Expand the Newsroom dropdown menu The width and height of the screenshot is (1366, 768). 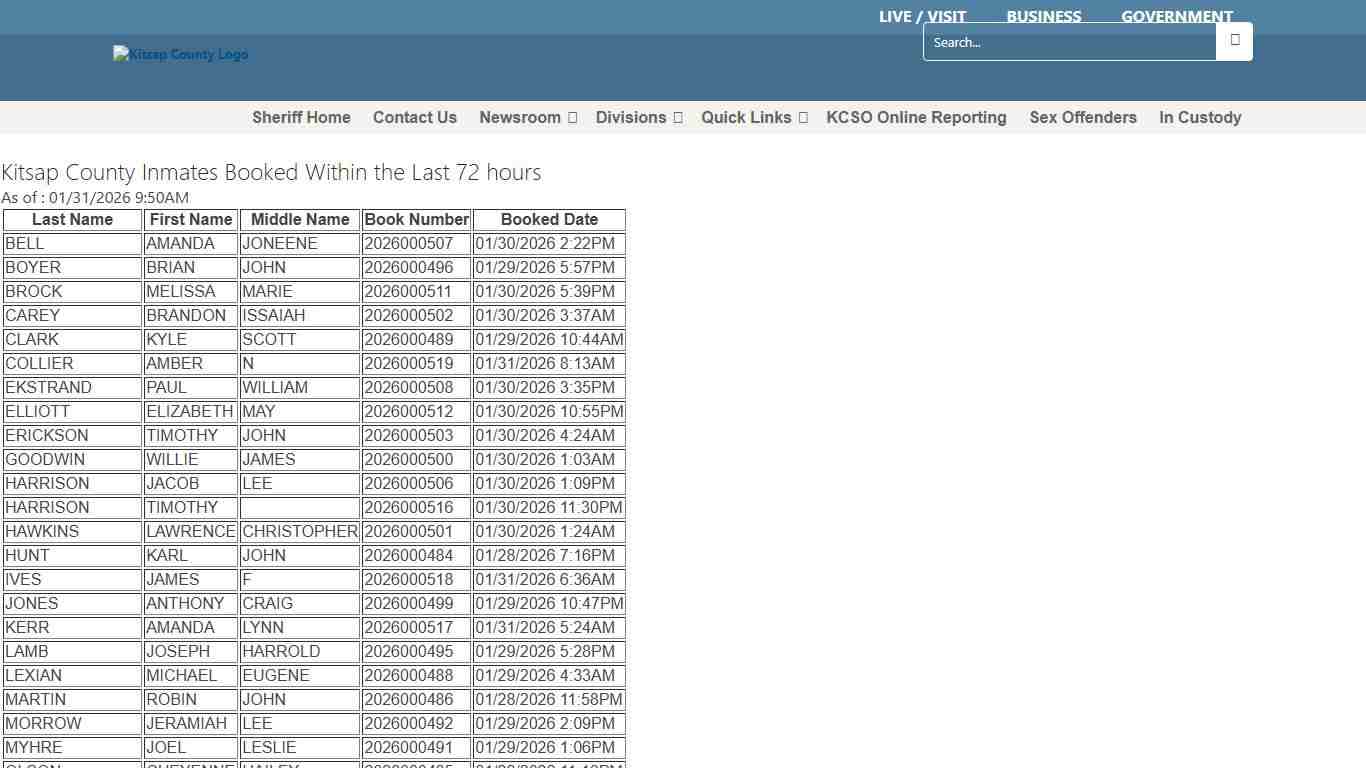[x=527, y=117]
